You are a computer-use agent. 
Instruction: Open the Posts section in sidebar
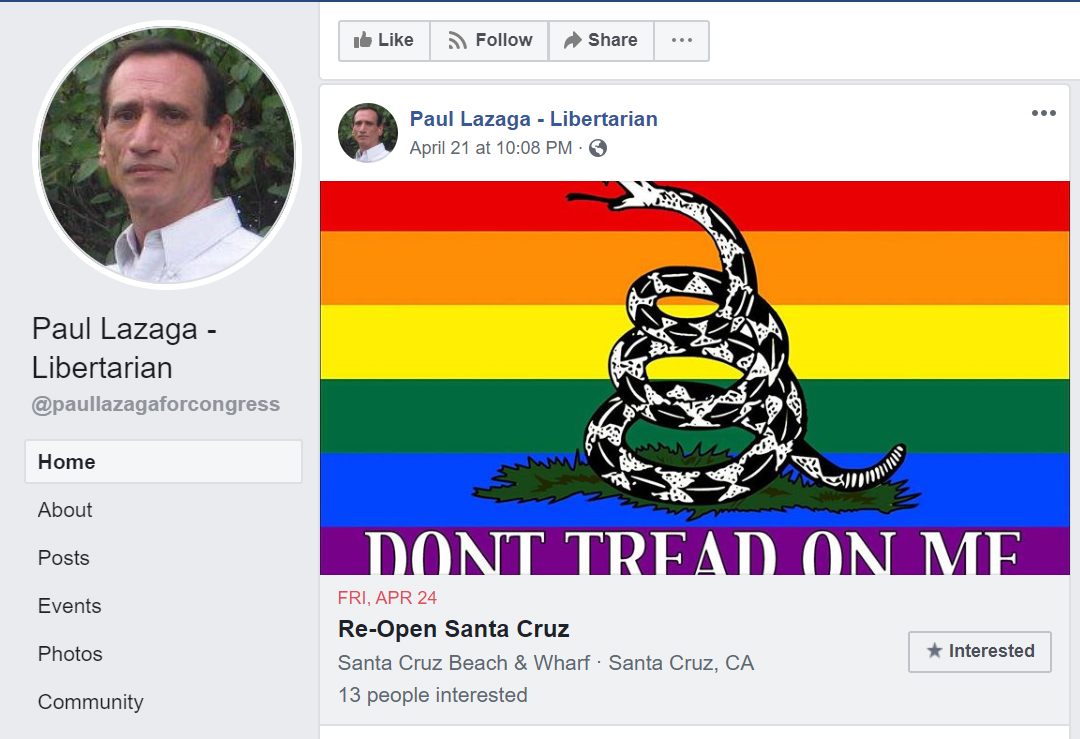tap(63, 558)
